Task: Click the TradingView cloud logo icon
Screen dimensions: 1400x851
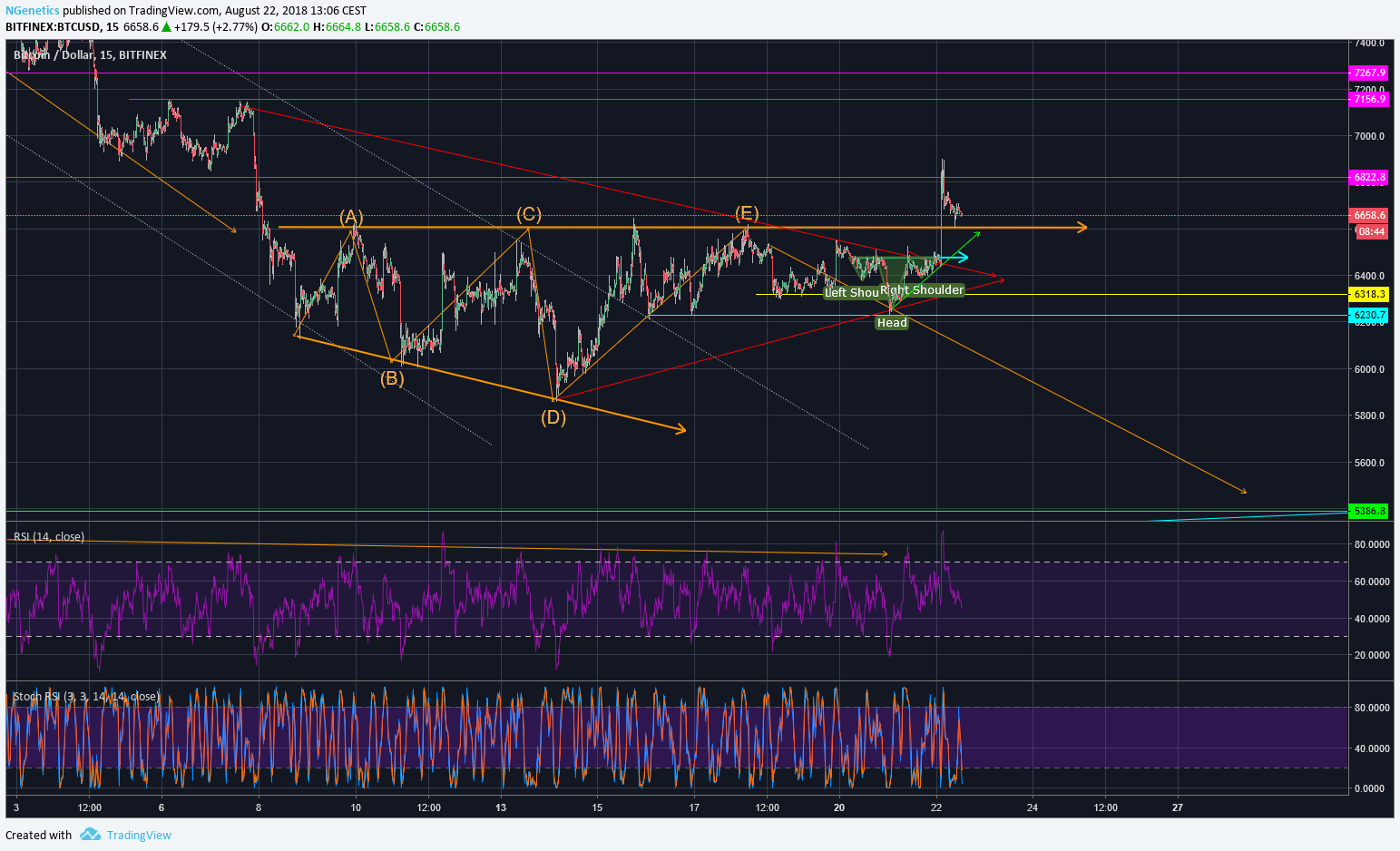Action: (x=89, y=835)
